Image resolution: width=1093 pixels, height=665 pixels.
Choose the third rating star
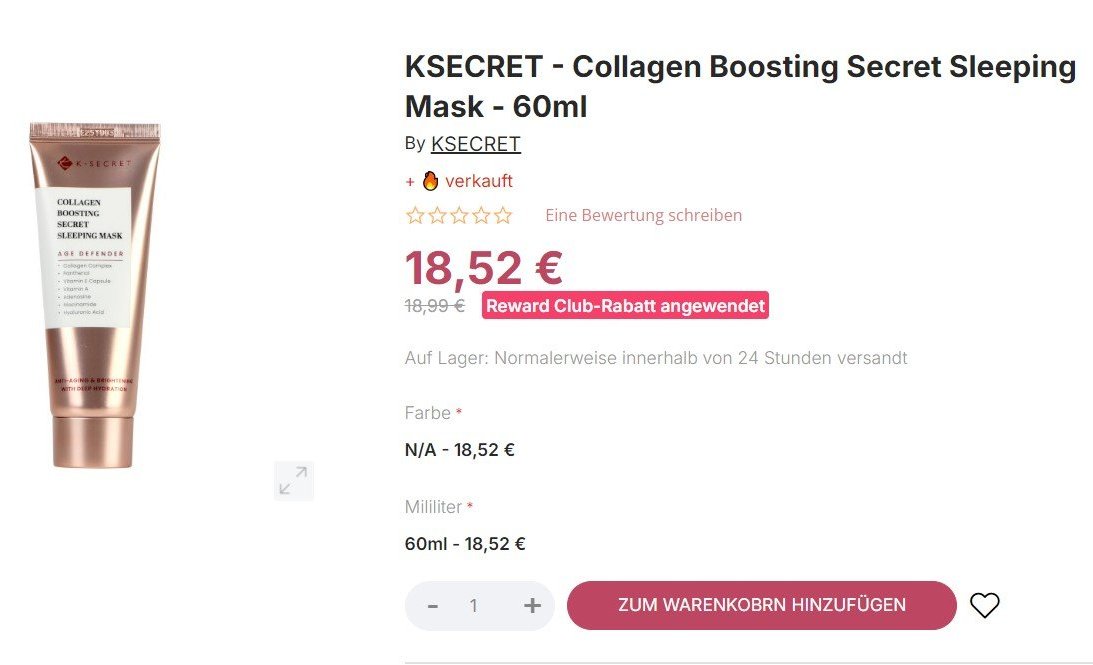pos(459,215)
